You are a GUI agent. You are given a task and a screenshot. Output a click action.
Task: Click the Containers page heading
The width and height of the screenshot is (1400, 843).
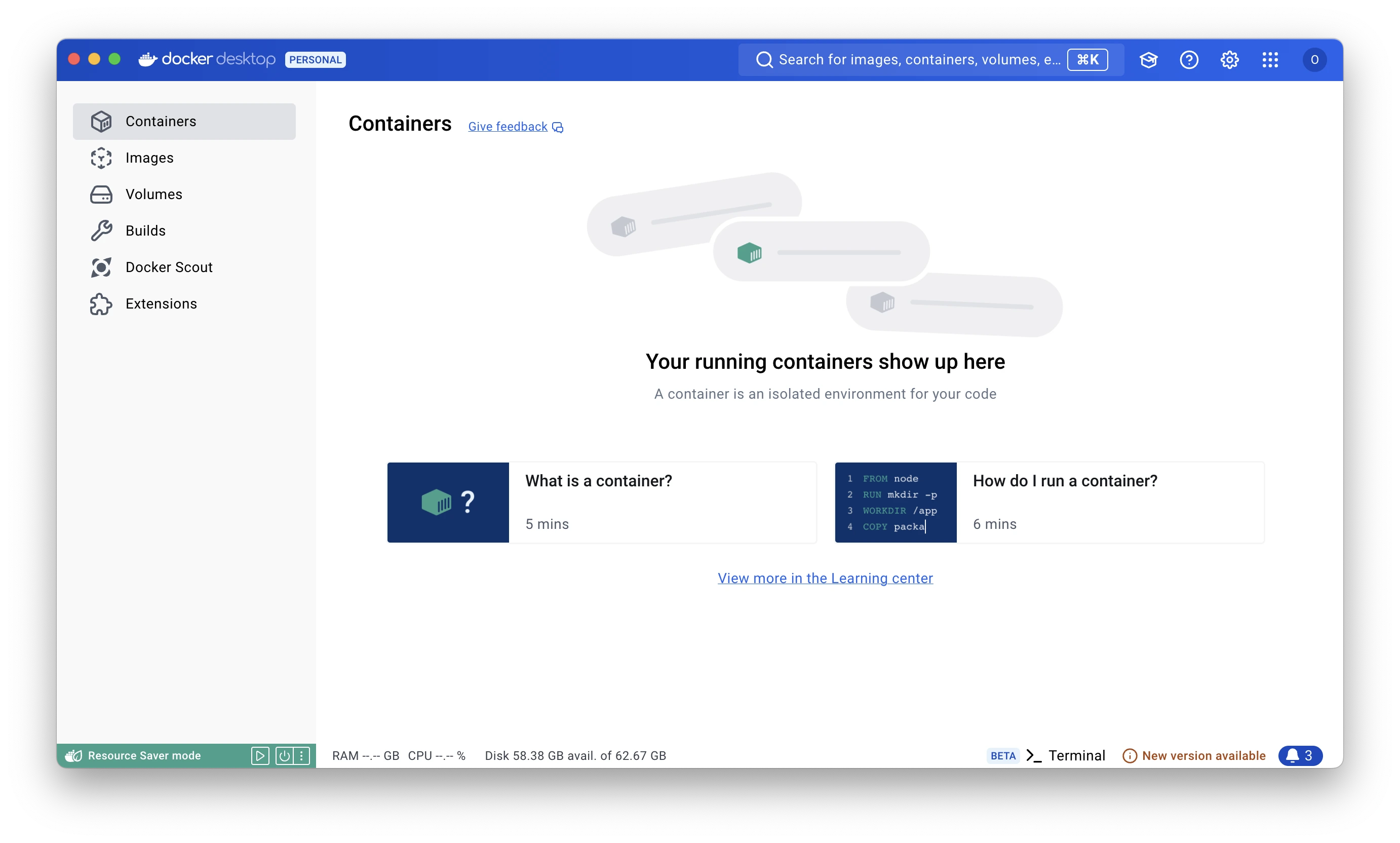400,124
